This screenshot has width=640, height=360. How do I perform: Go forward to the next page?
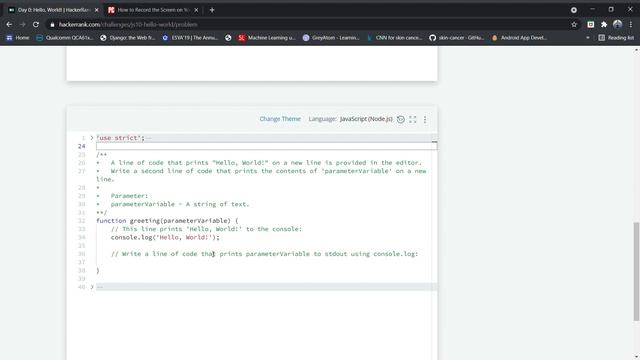tap(22, 24)
